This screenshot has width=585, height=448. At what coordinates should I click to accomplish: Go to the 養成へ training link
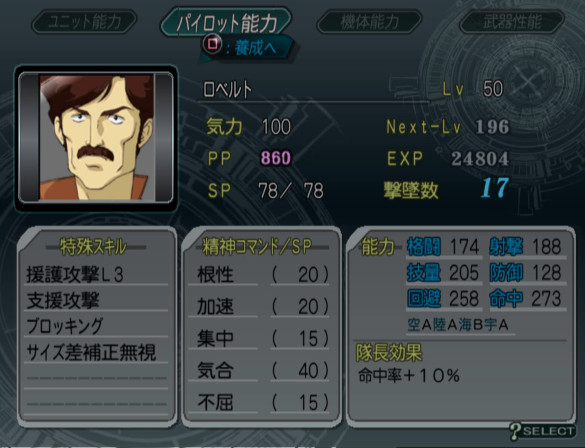click(256, 48)
